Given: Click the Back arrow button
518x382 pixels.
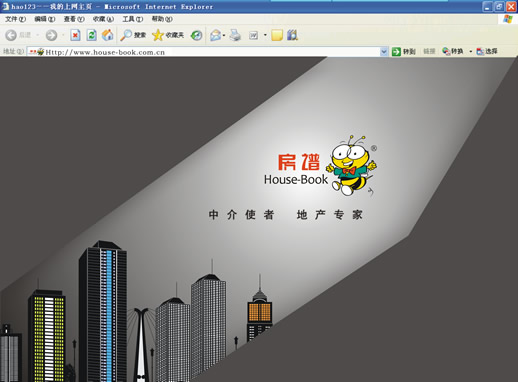Looking at the screenshot, I should coord(11,35).
